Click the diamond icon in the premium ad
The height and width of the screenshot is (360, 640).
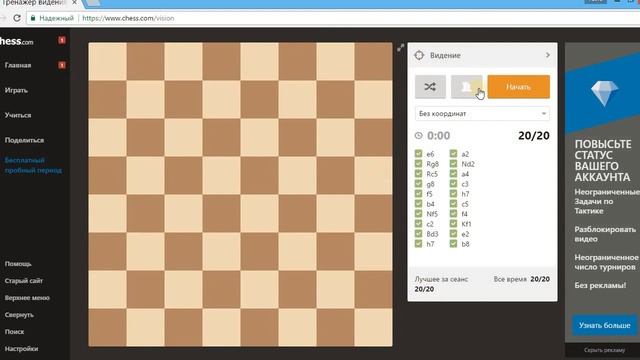(604, 93)
